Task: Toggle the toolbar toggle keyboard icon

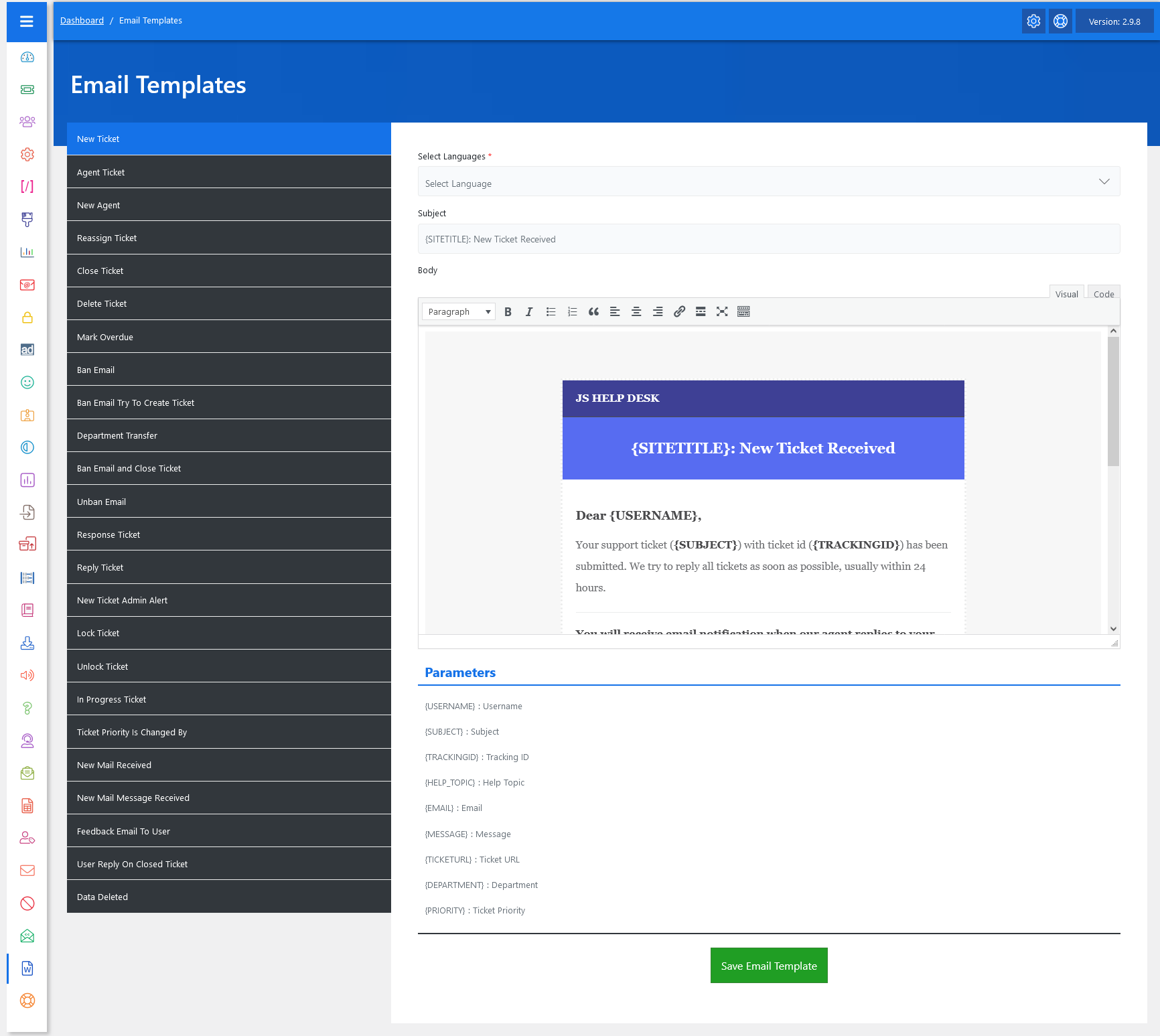Action: 743,311
